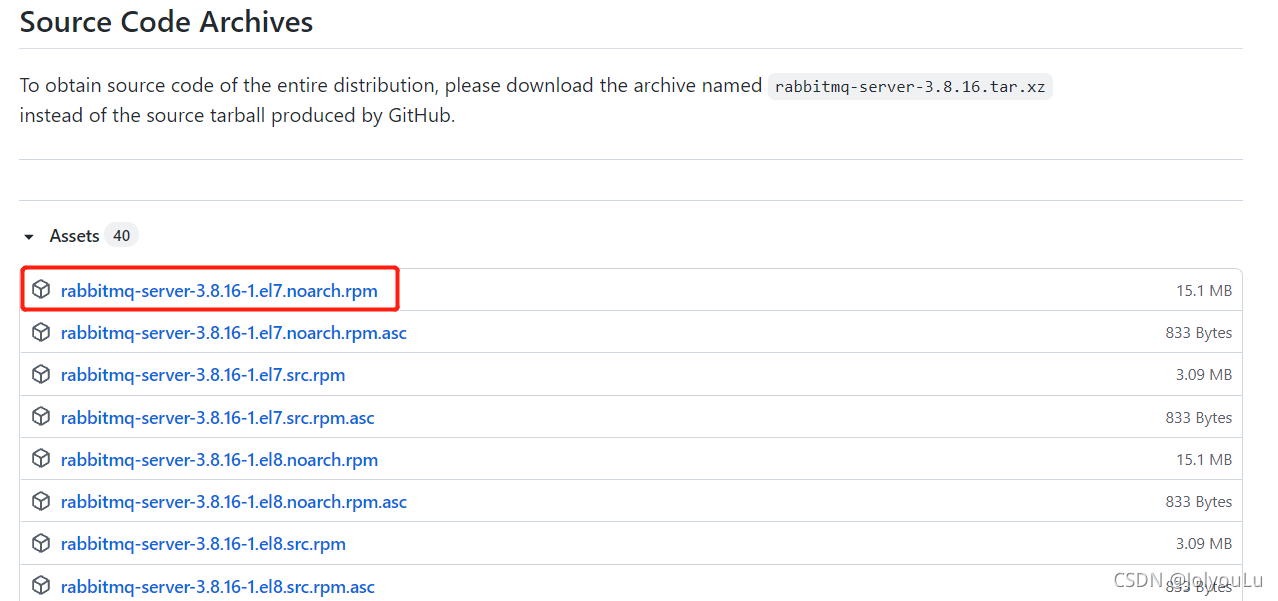The width and height of the screenshot is (1278, 601).
Task: Click the Source Code Archives heading
Action: tap(167, 22)
